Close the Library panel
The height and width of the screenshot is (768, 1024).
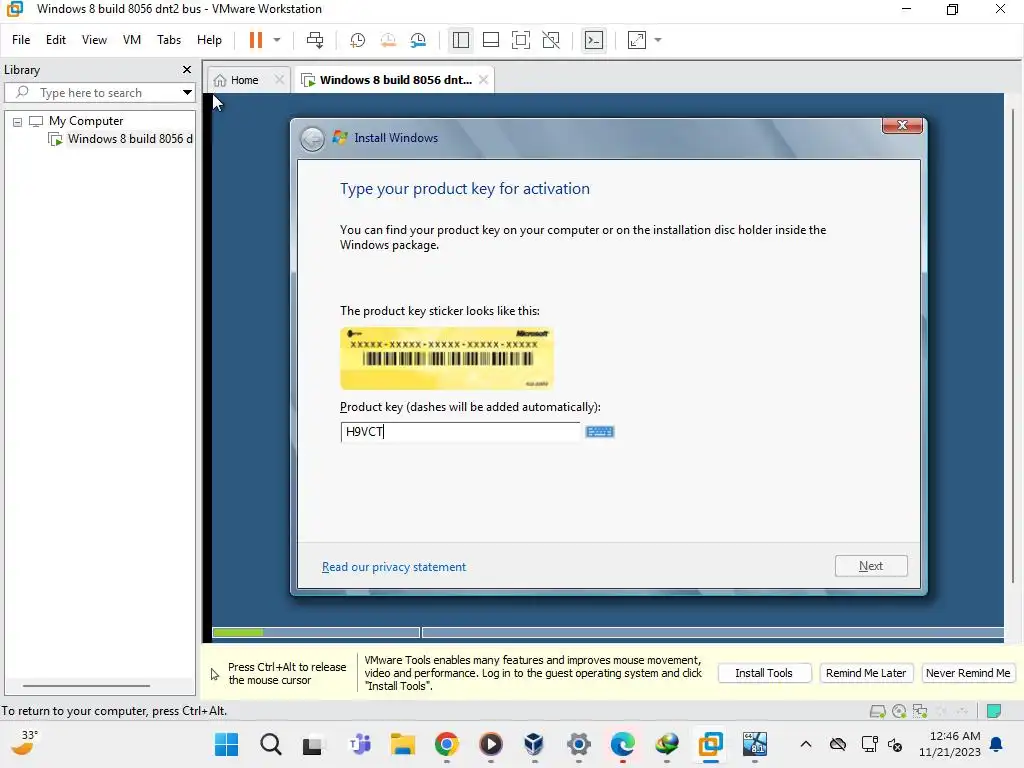187,69
